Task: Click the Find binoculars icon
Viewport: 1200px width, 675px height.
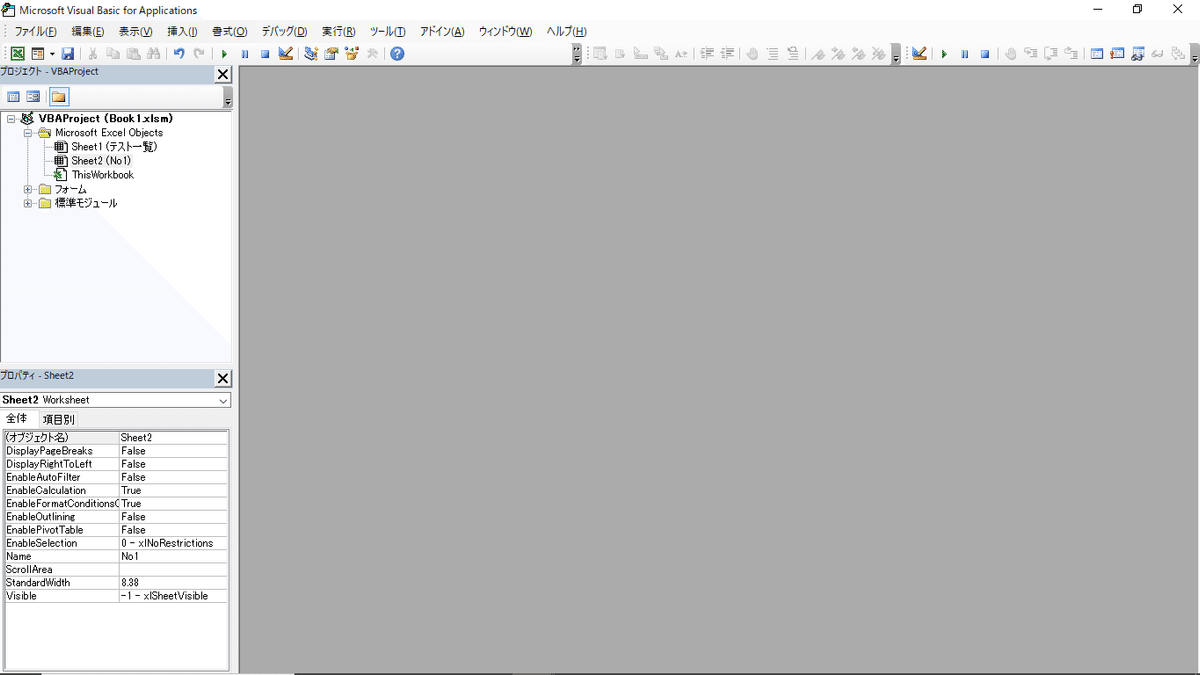Action: (153, 54)
